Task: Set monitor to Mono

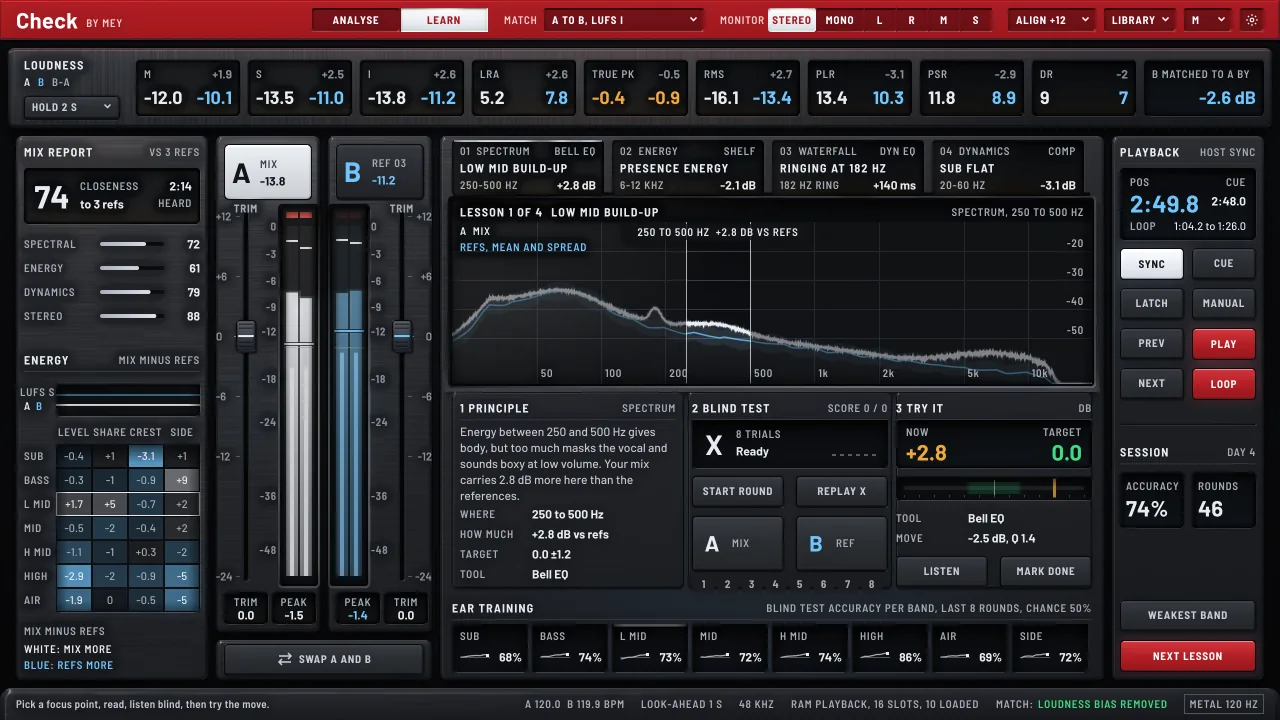Action: (840, 20)
